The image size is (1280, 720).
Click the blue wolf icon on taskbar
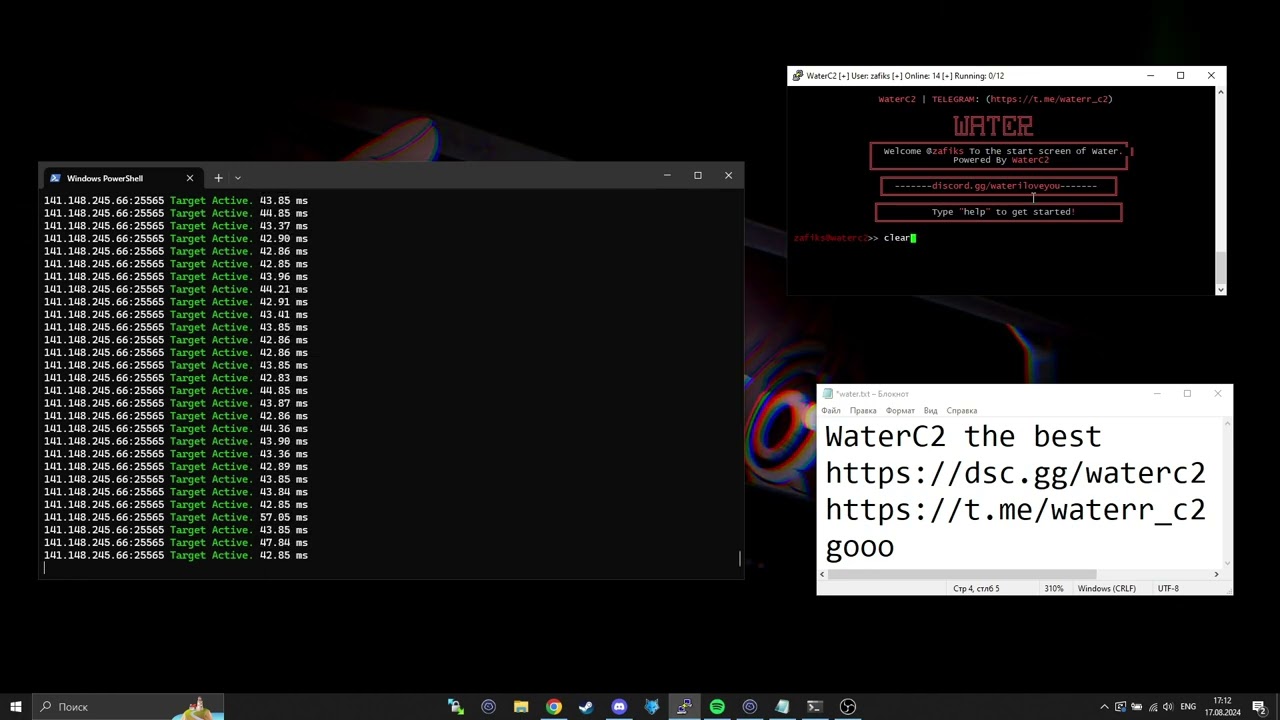652,706
